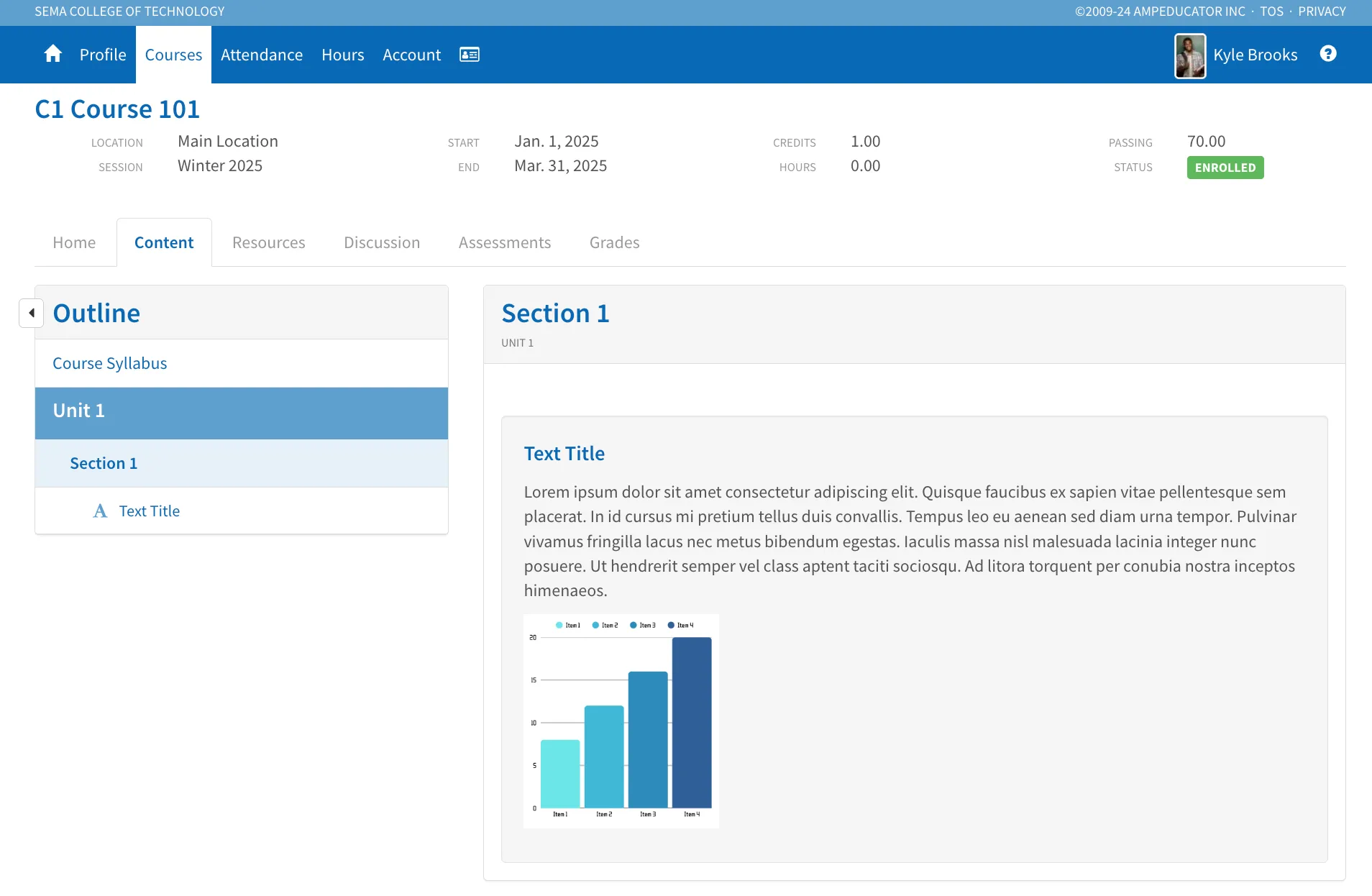Switch to the Resources tab
This screenshot has width=1372, height=896.
(x=269, y=242)
